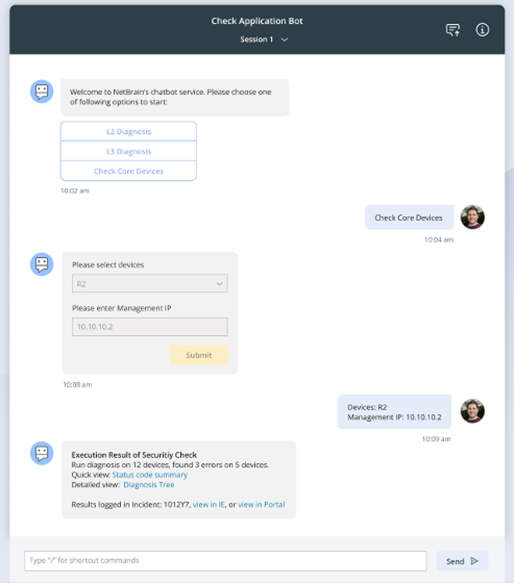
Task: Follow the view in IE link
Action: tap(209, 505)
